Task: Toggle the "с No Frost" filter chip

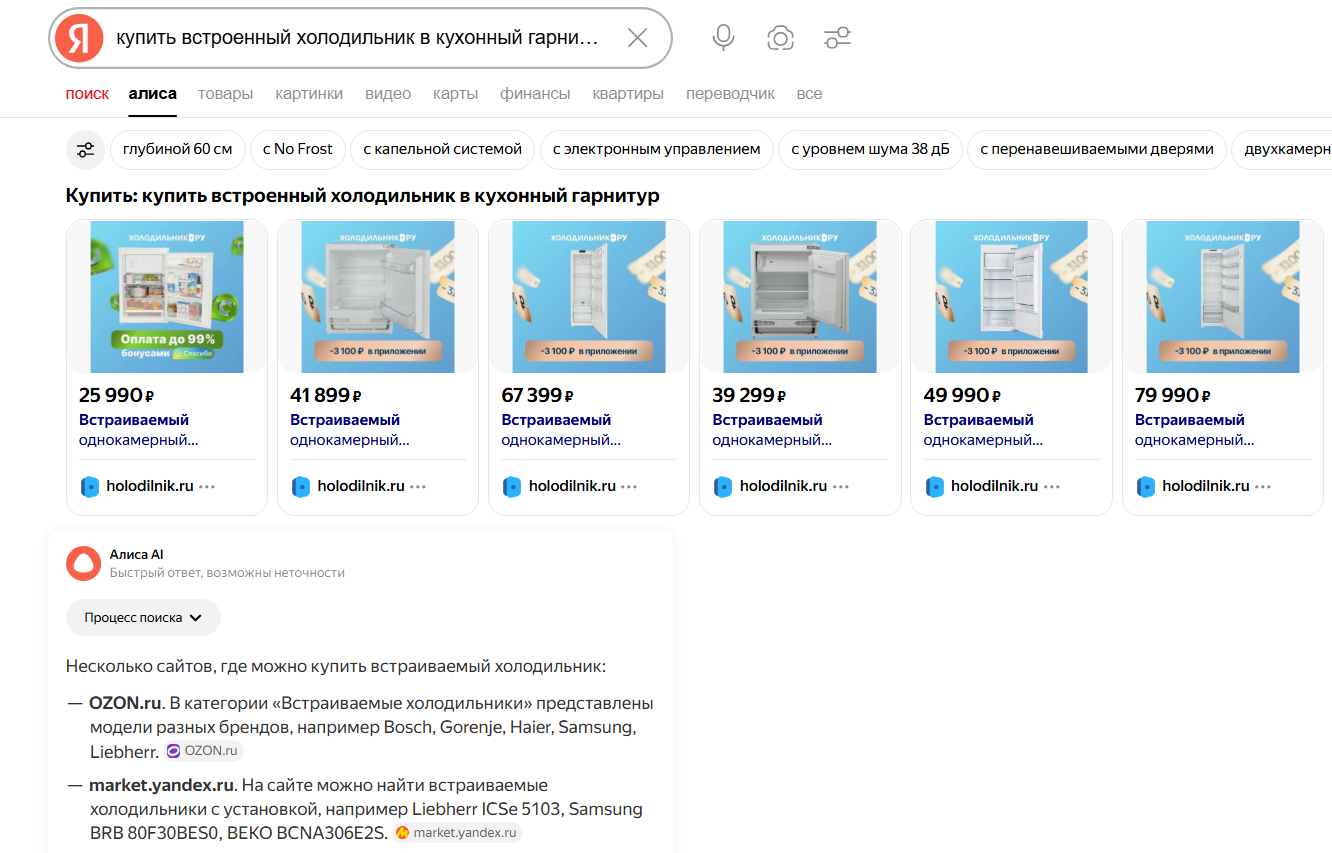Action: (x=297, y=149)
